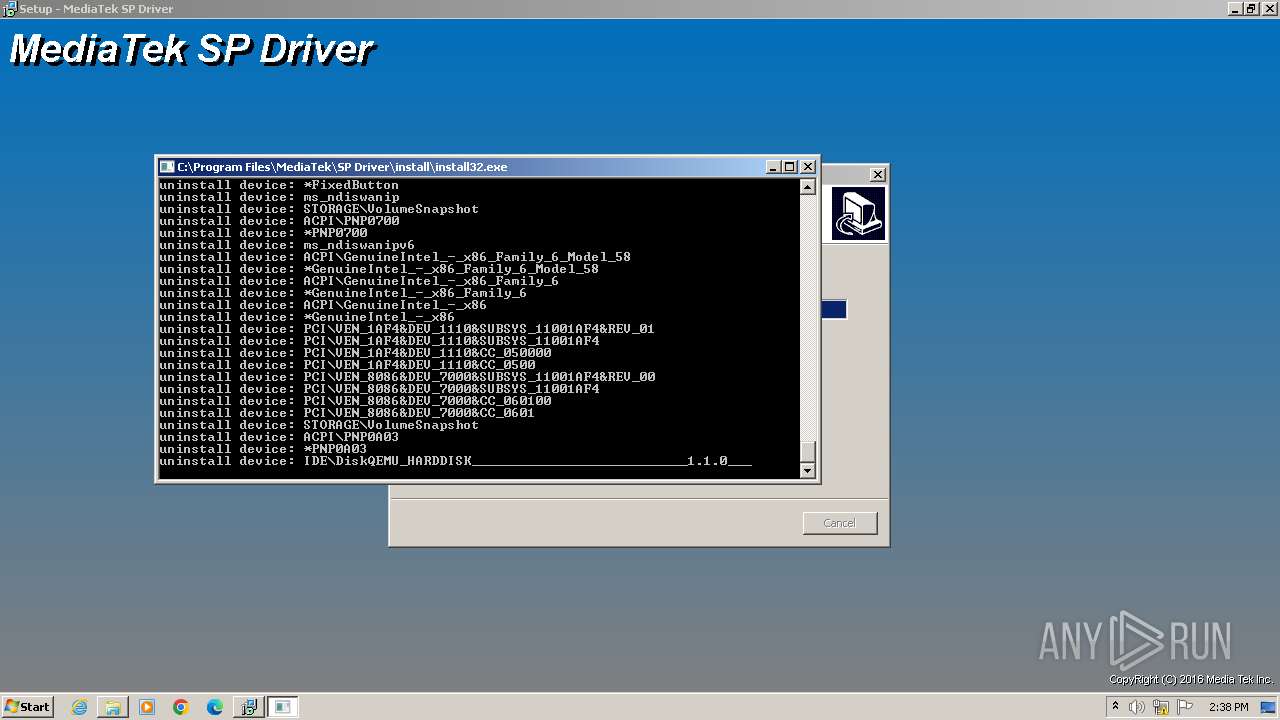Image resolution: width=1280 pixels, height=720 pixels.
Task: Click the console scrollbar thumb
Action: point(808,451)
